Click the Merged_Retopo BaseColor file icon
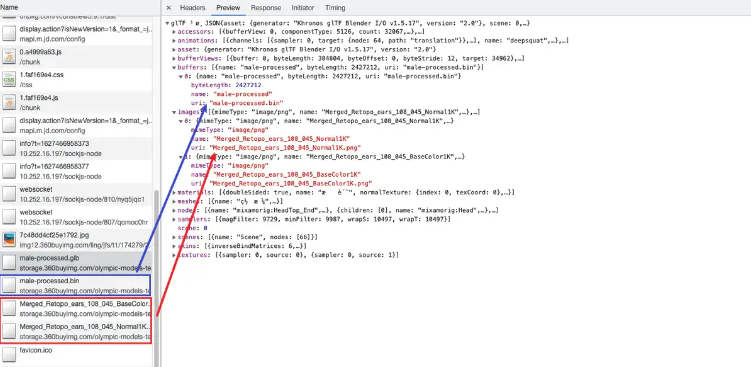This screenshot has height=367, width=751. point(9,308)
